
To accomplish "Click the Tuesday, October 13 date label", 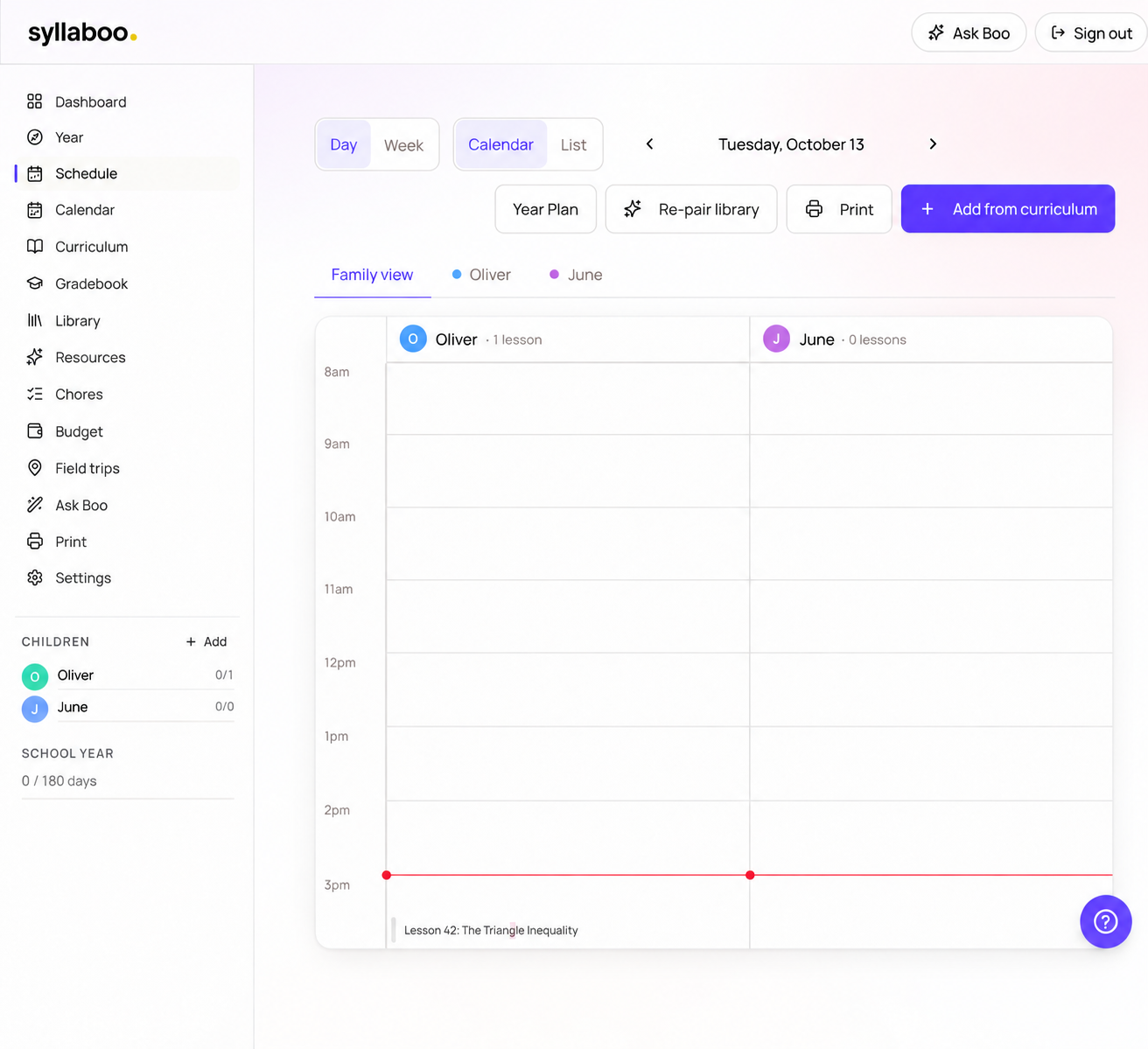I will [791, 144].
